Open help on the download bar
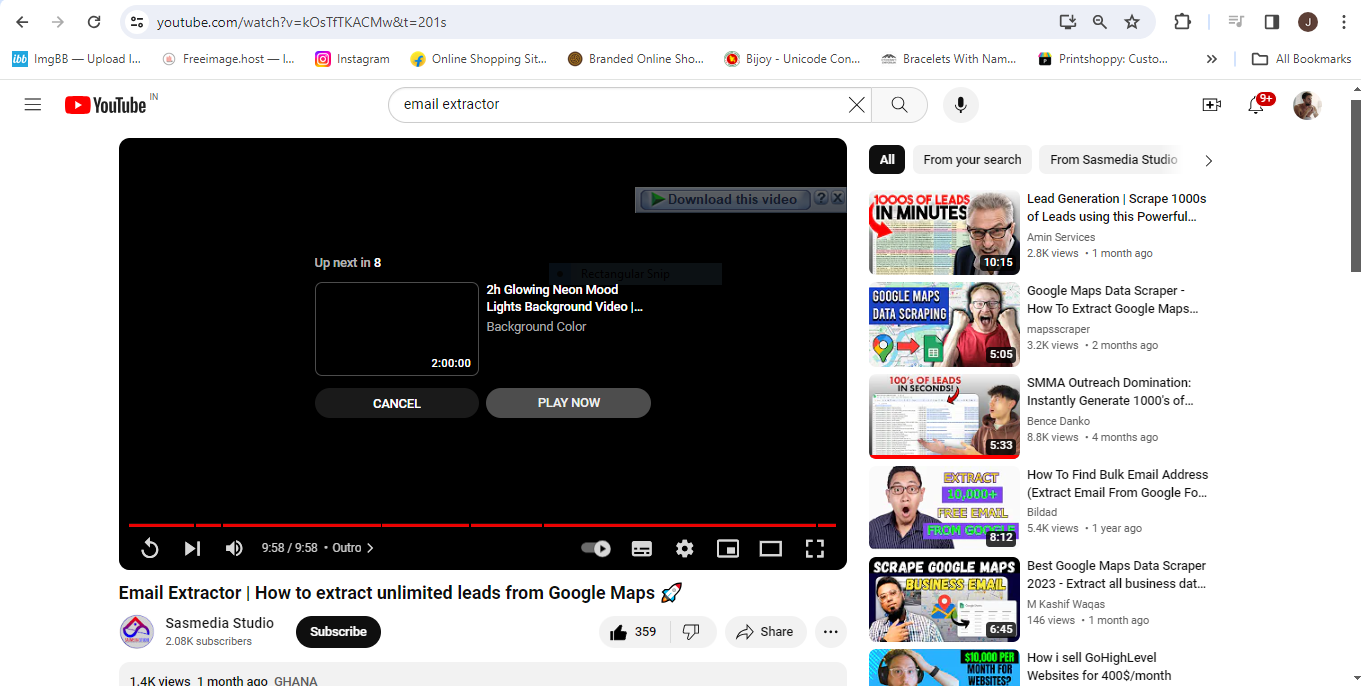 (821, 198)
